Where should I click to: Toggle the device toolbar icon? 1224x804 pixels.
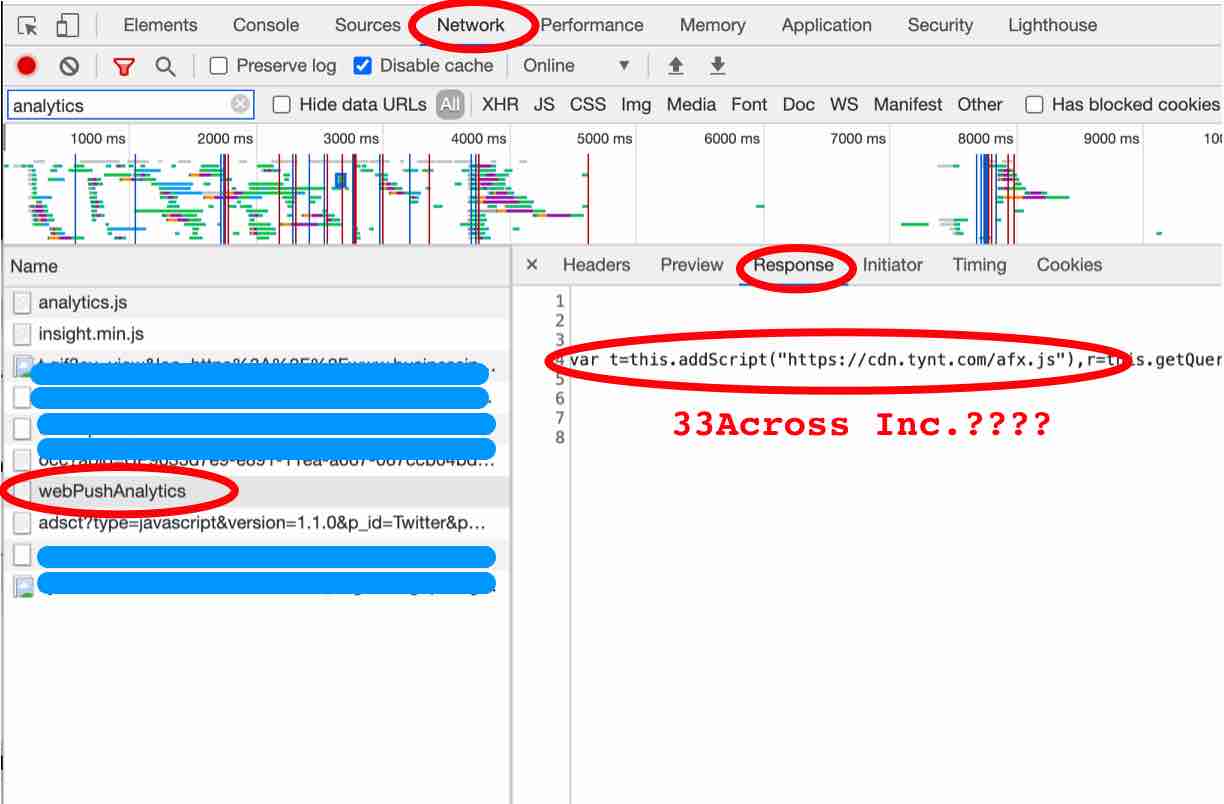[x=67, y=26]
